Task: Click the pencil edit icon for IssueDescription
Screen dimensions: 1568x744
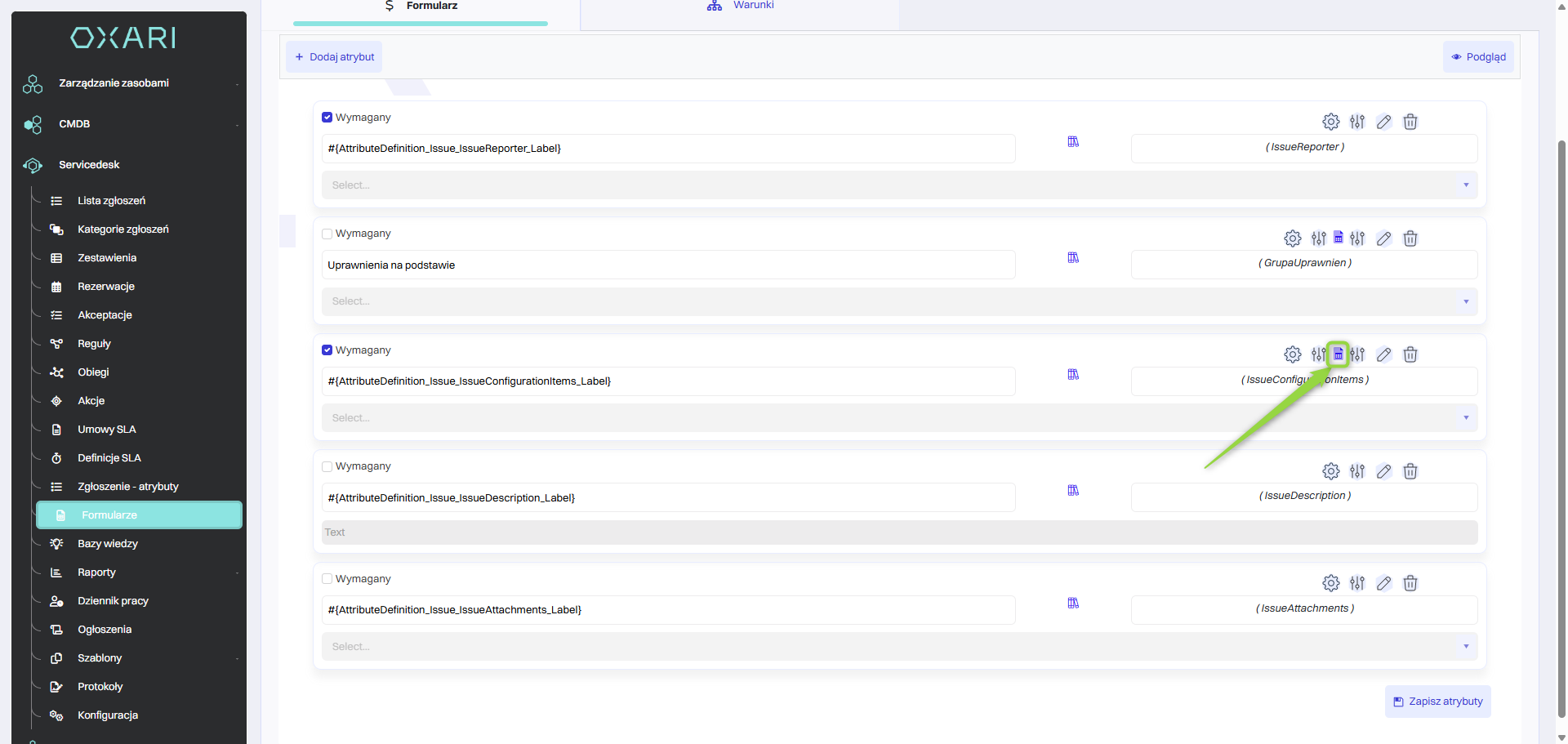Action: click(x=1383, y=471)
